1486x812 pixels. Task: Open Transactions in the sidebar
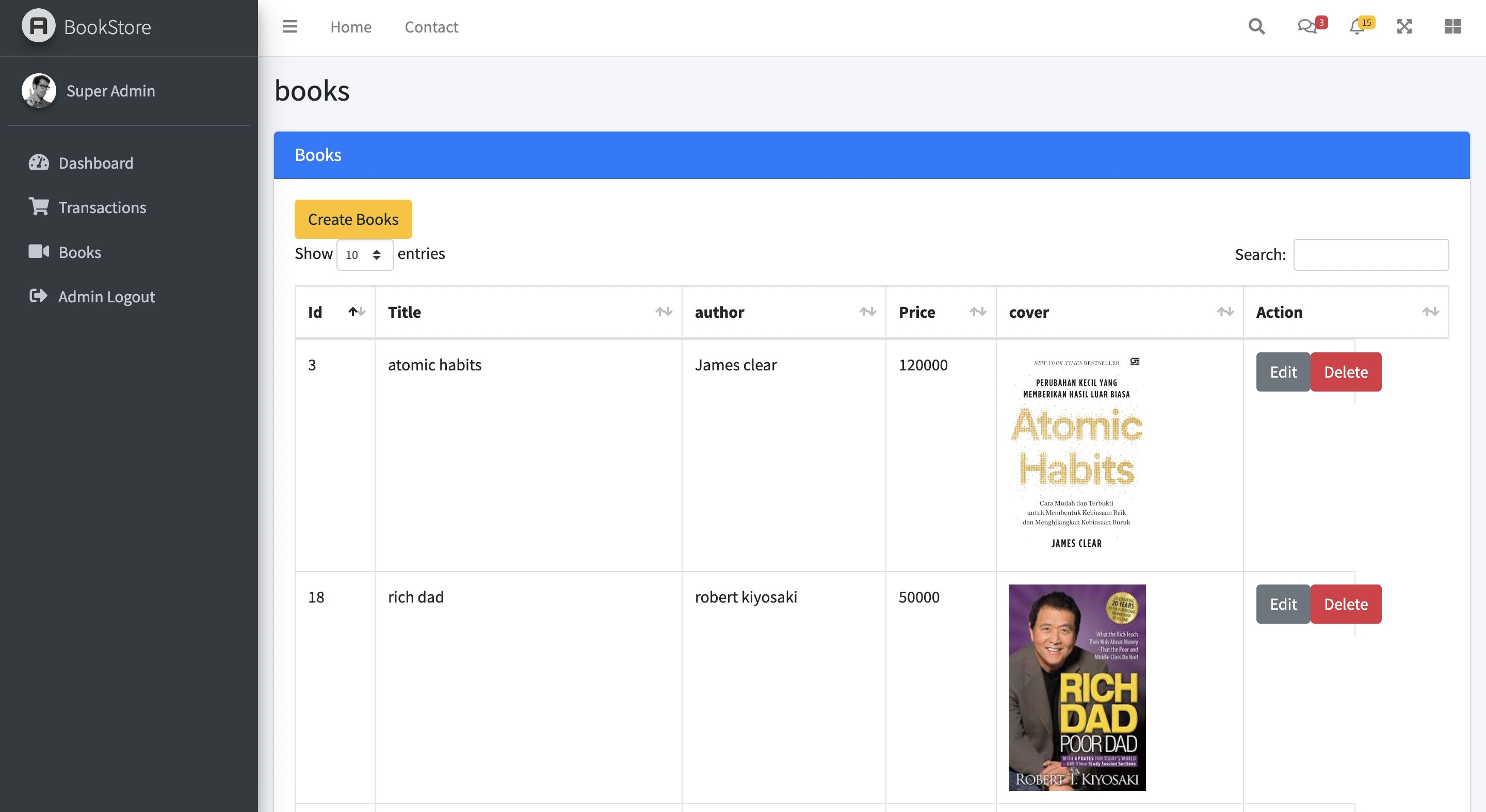(102, 207)
